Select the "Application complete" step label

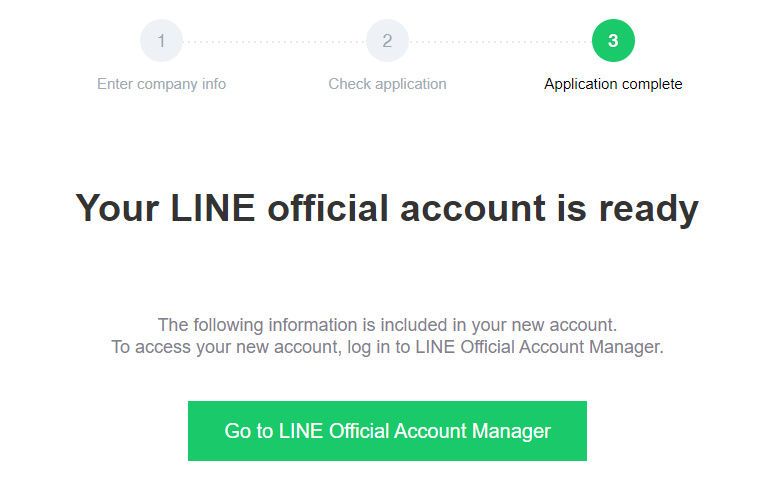(613, 84)
